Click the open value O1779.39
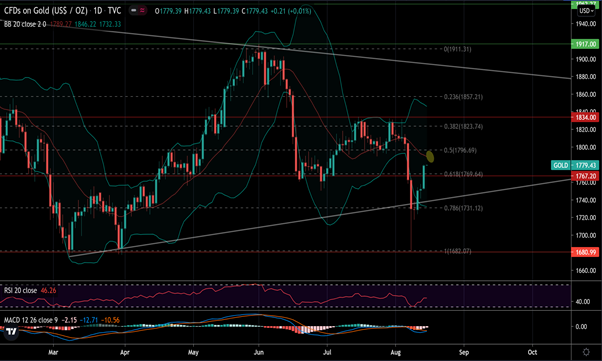Viewport: 602px width, 361px height. pyautogui.click(x=168, y=11)
